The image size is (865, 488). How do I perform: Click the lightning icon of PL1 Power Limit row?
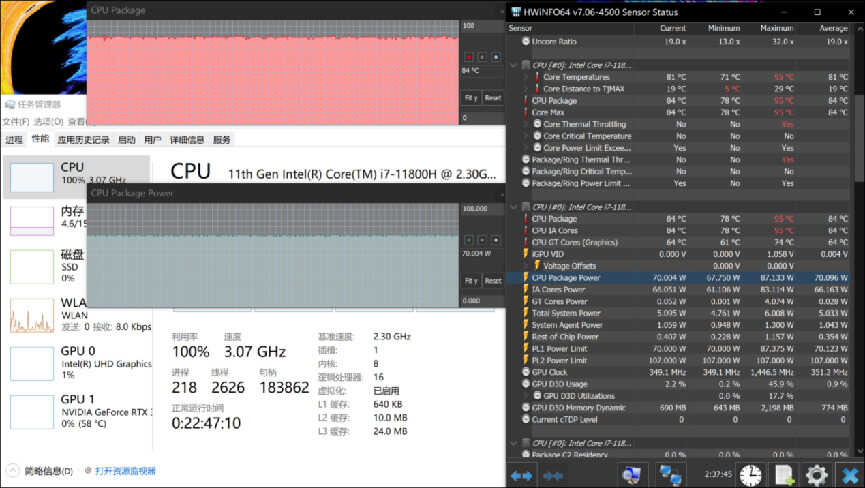[526, 348]
